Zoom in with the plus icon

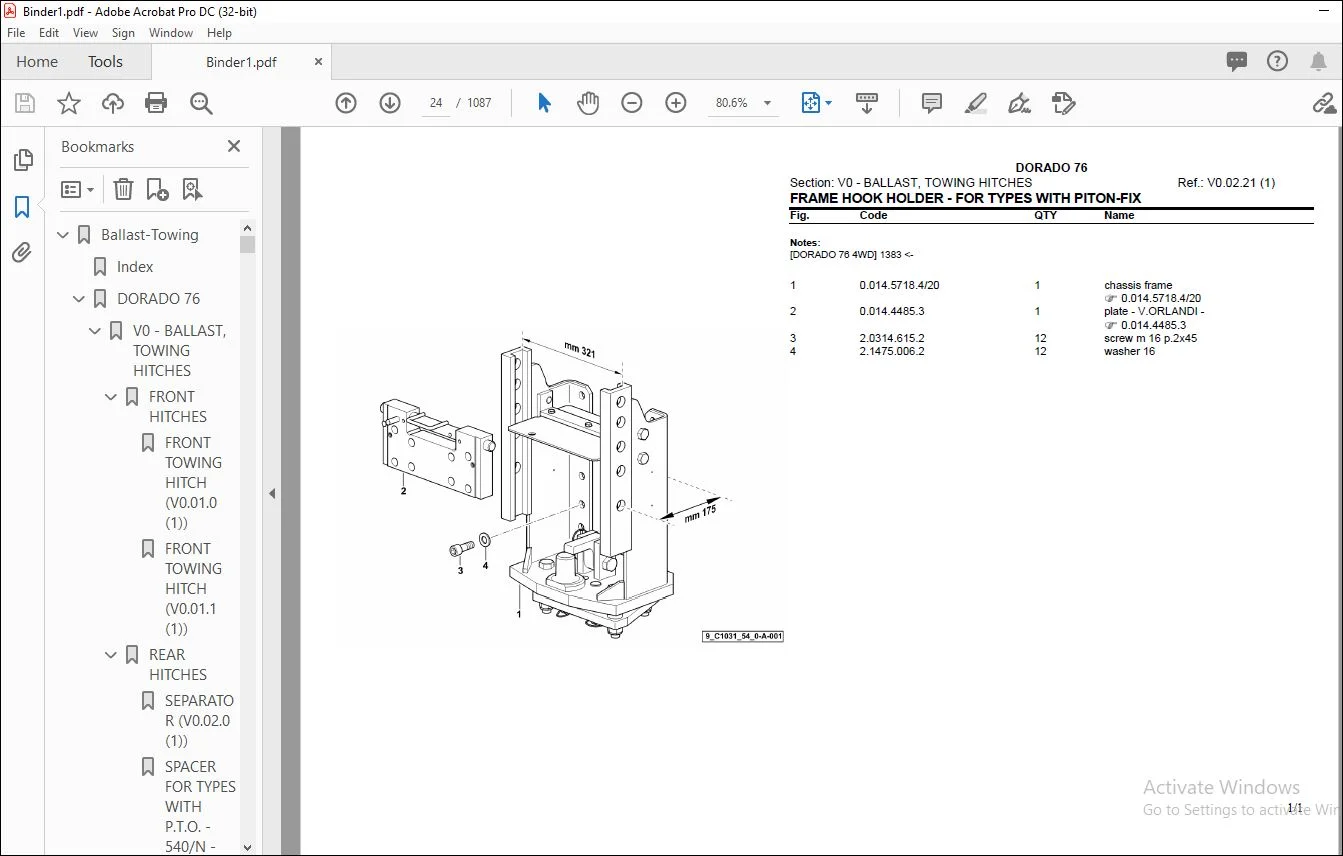click(676, 103)
